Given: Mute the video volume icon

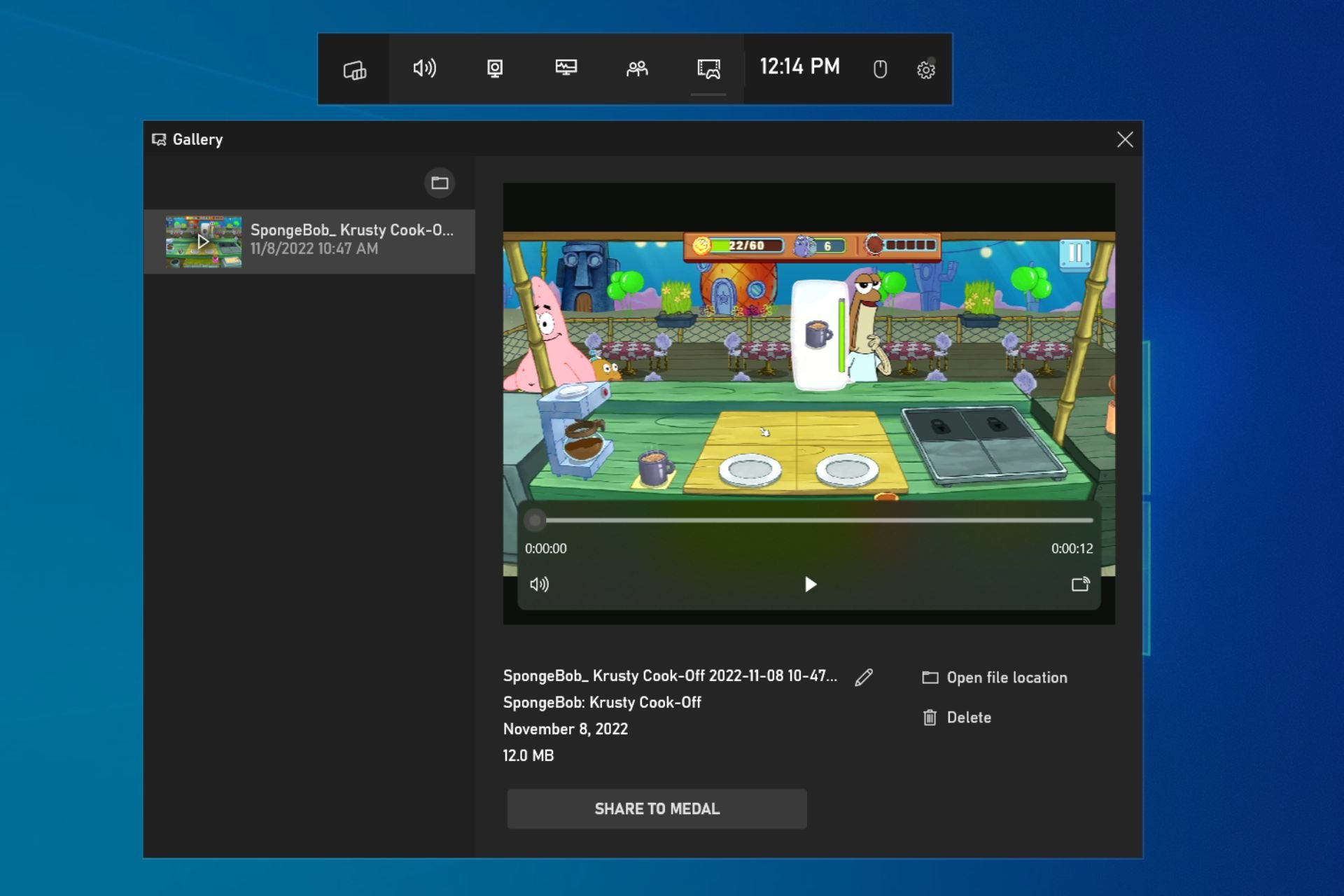Looking at the screenshot, I should coord(539,584).
